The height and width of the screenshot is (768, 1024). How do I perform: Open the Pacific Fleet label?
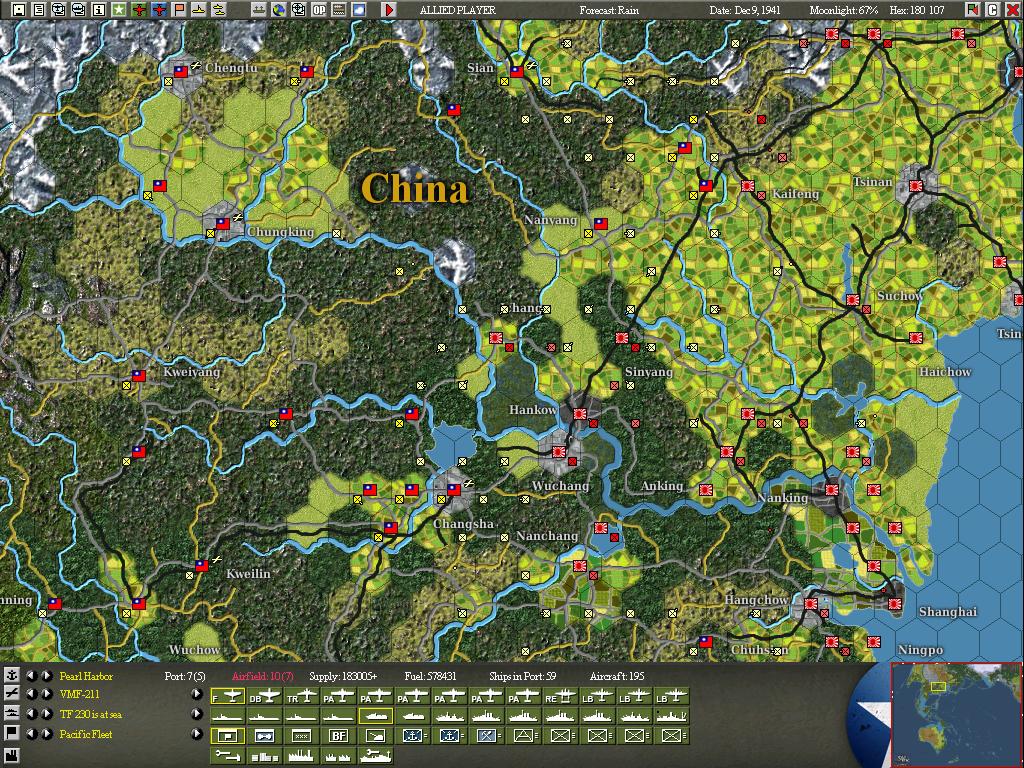click(x=86, y=735)
